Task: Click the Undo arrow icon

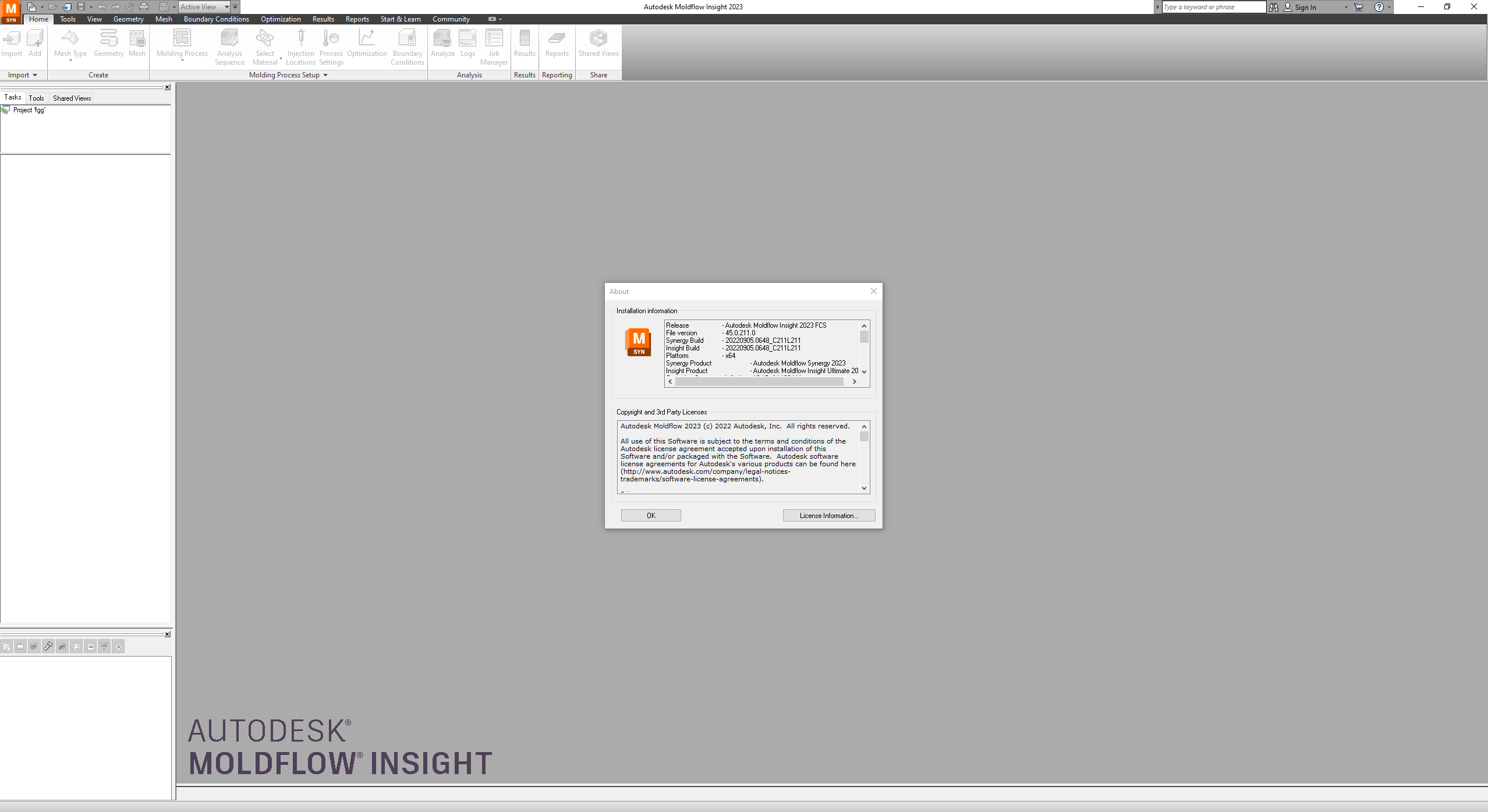Action: tap(102, 7)
